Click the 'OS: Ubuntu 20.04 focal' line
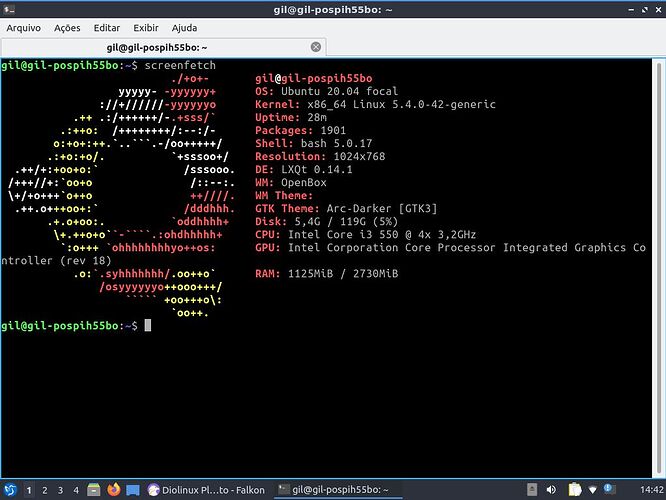Viewport: 666px width, 500px height. click(x=326, y=91)
